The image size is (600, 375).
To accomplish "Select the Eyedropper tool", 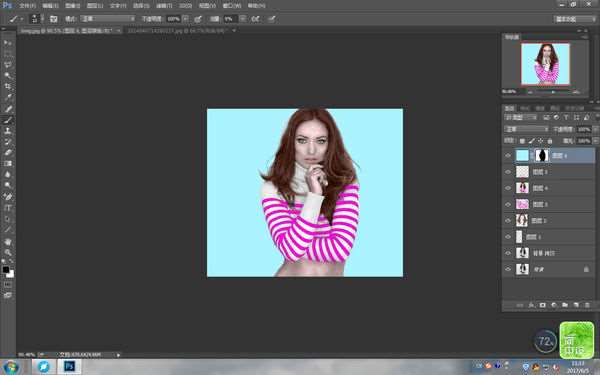I will click(8, 98).
